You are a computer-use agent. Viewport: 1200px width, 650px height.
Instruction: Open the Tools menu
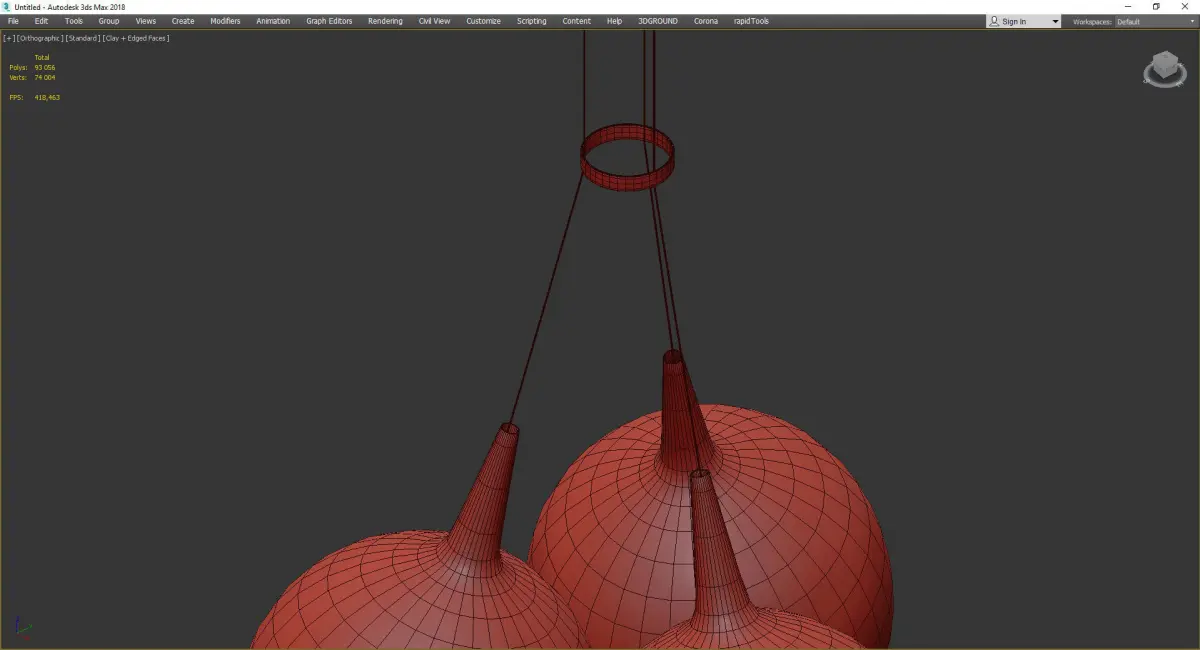point(74,21)
